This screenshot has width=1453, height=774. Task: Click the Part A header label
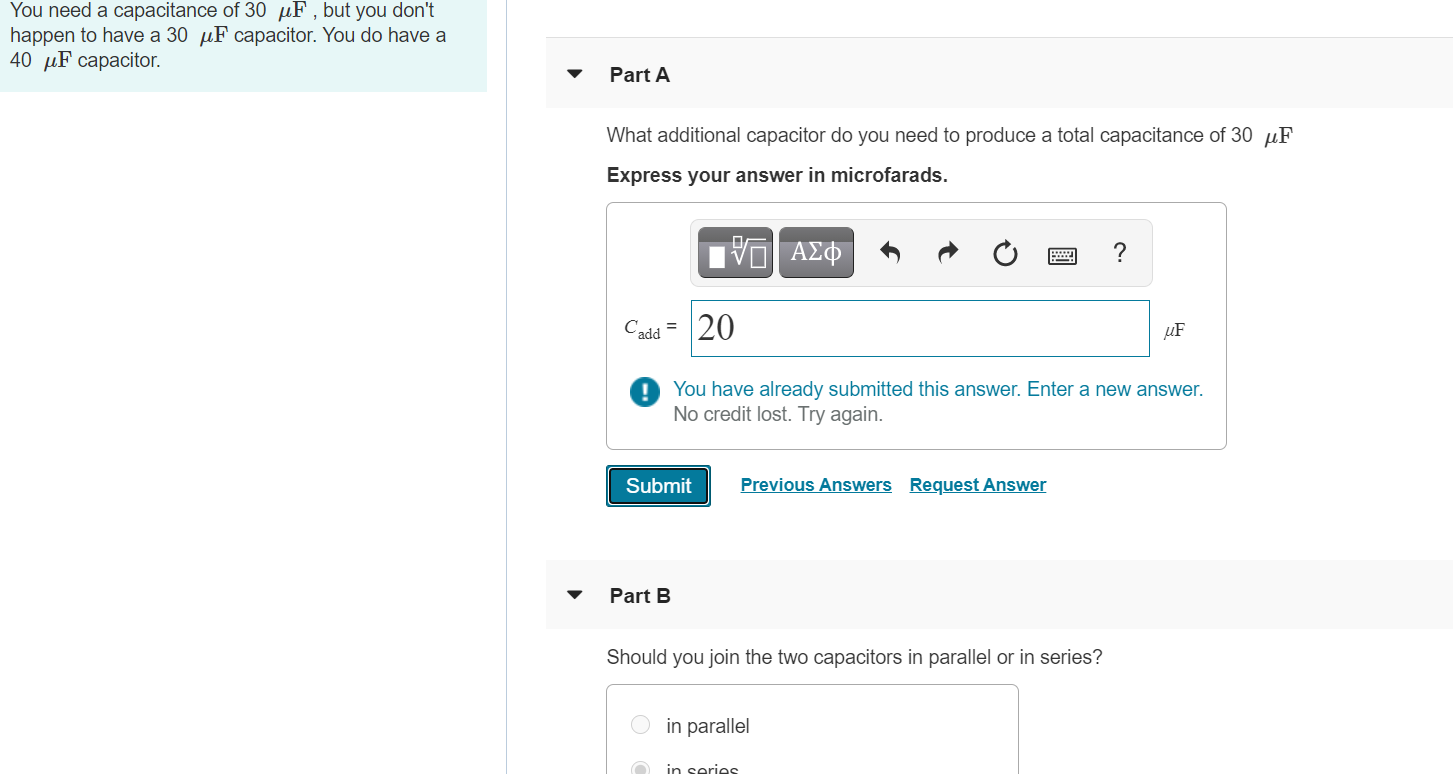640,75
